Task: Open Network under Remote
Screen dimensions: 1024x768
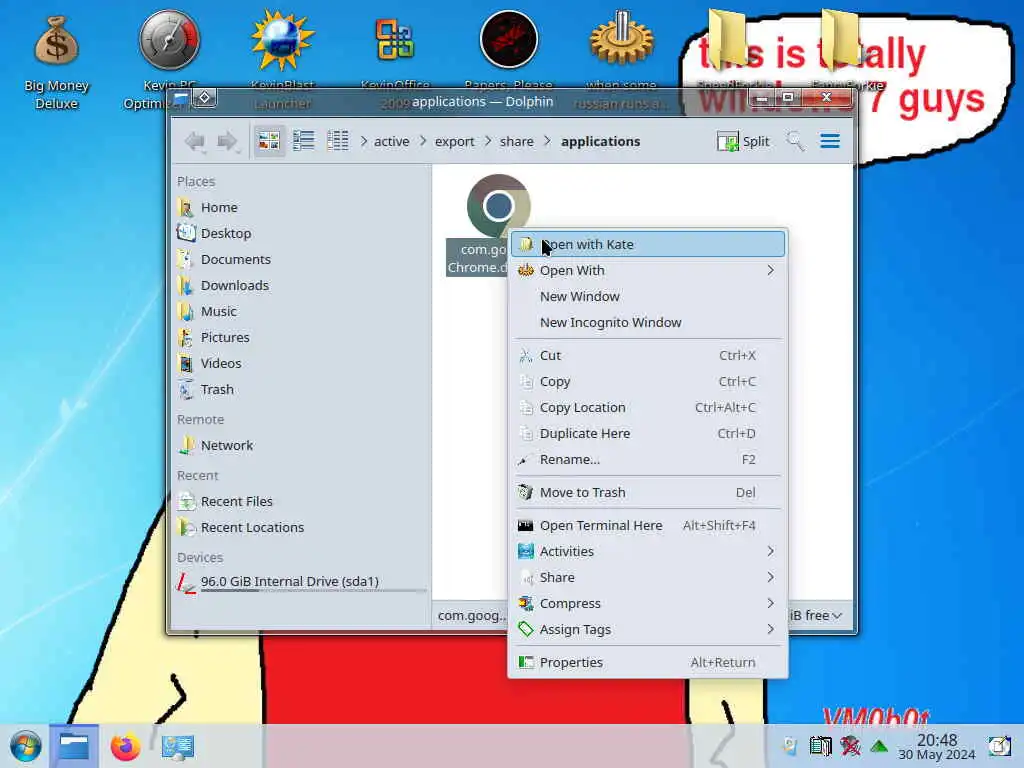Action: pyautogui.click(x=300, y=445)
